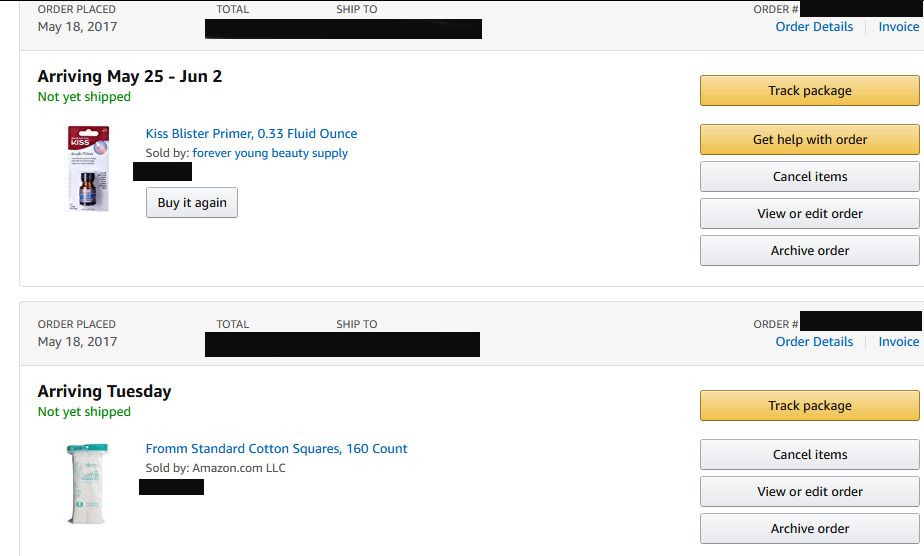924x556 pixels.
Task: Archive the Kiss Blister Primer order
Action: [x=809, y=251]
